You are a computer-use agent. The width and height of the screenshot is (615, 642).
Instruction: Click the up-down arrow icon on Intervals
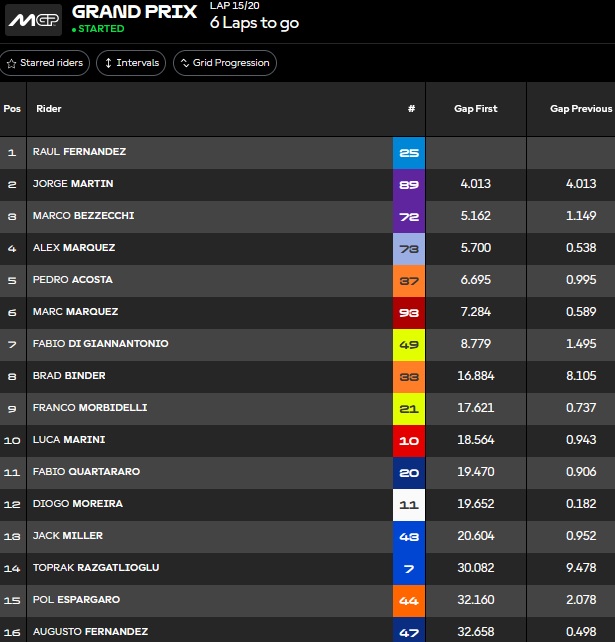[108, 63]
